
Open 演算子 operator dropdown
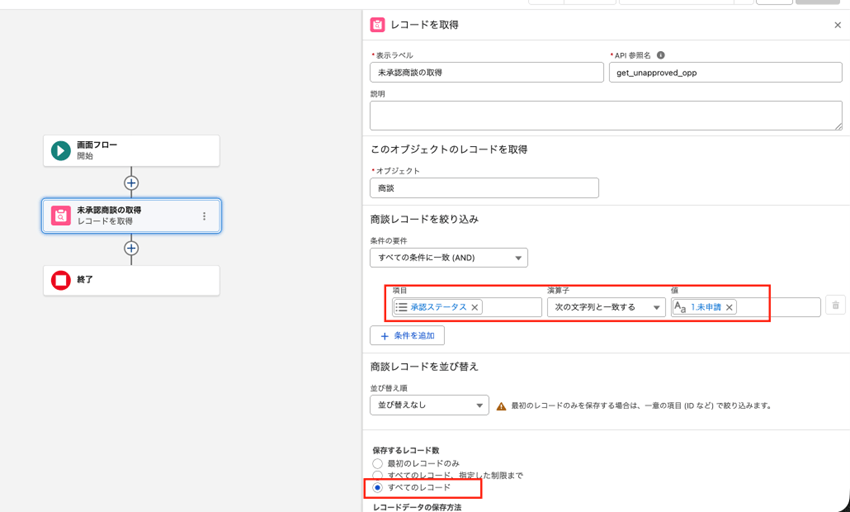(606, 307)
